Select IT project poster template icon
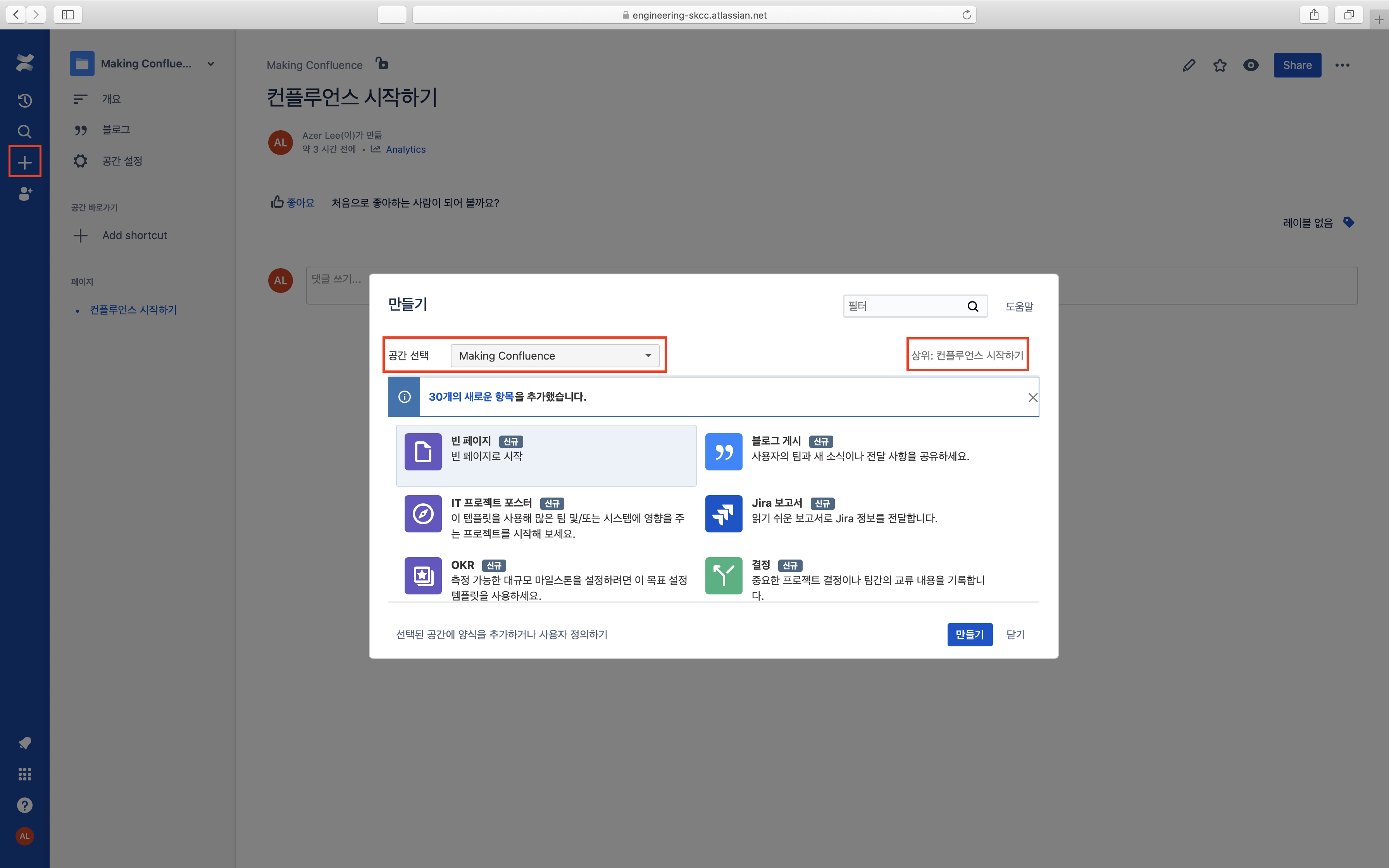 pos(423,514)
